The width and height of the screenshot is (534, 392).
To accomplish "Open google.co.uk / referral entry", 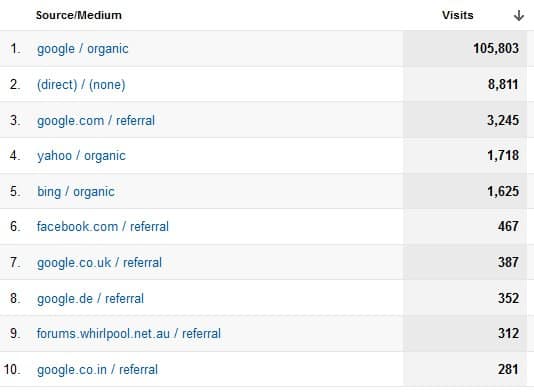I will 99,263.
